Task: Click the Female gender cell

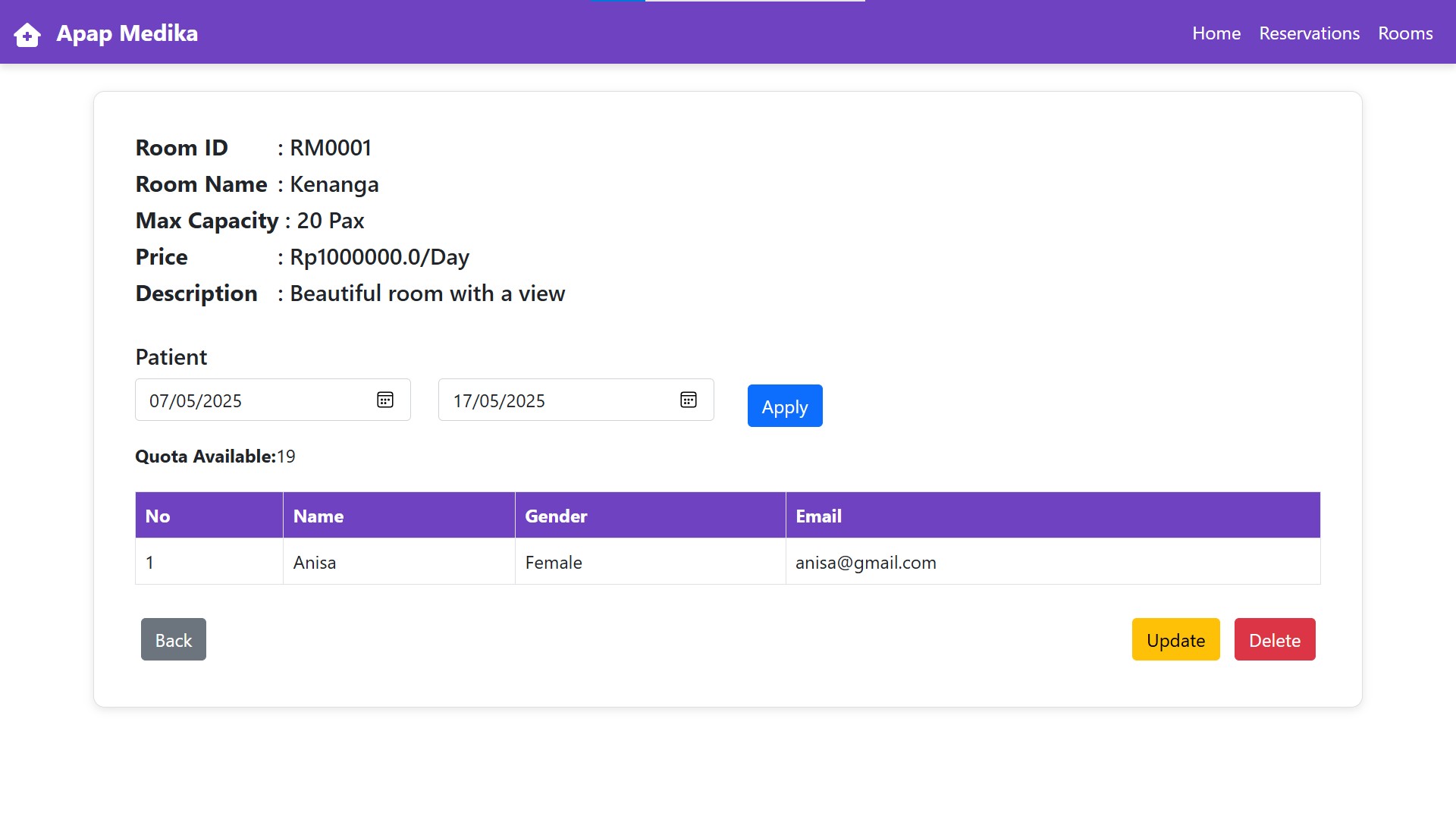Action: pyautogui.click(x=554, y=563)
